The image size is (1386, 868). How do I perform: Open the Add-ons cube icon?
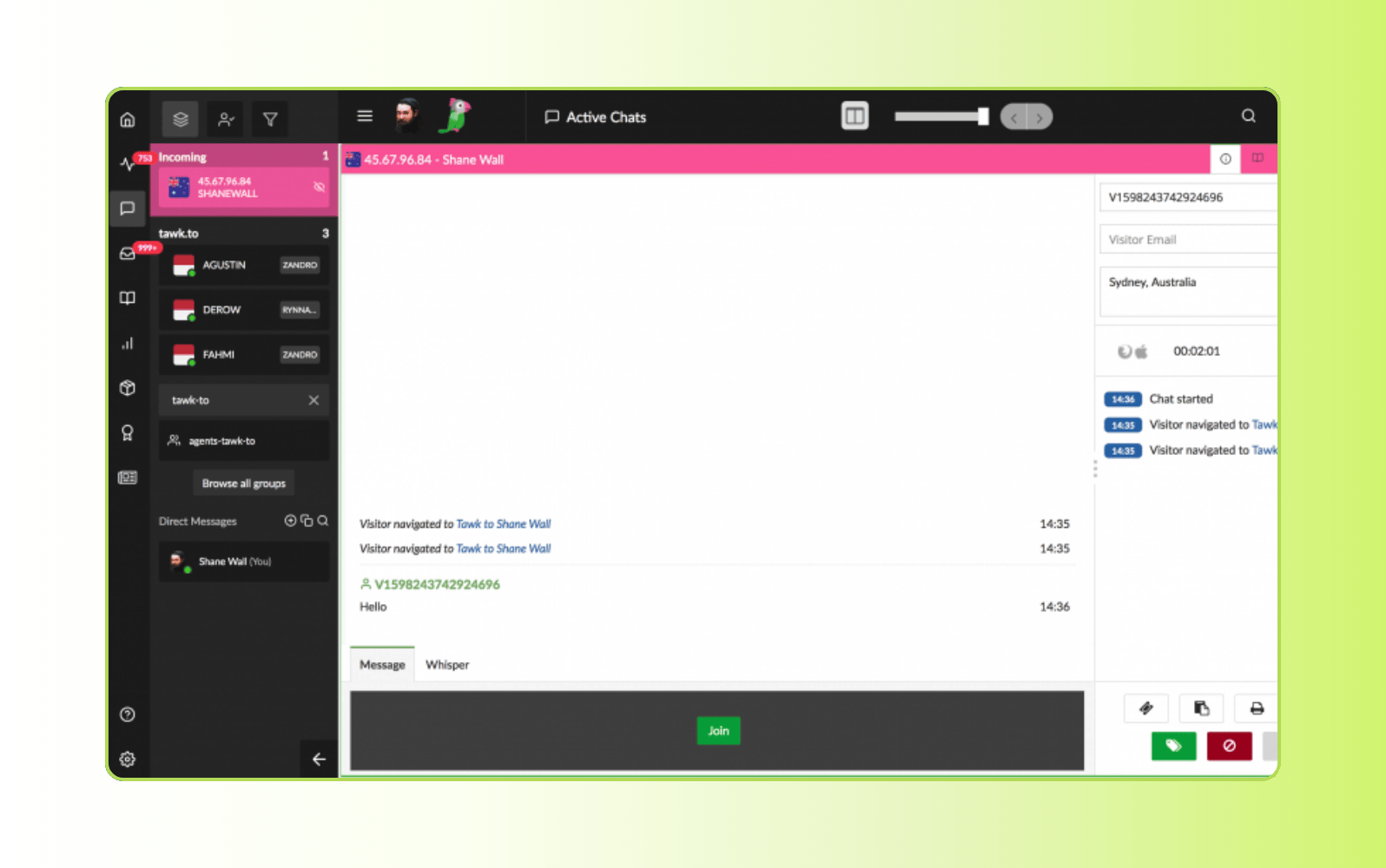click(128, 388)
